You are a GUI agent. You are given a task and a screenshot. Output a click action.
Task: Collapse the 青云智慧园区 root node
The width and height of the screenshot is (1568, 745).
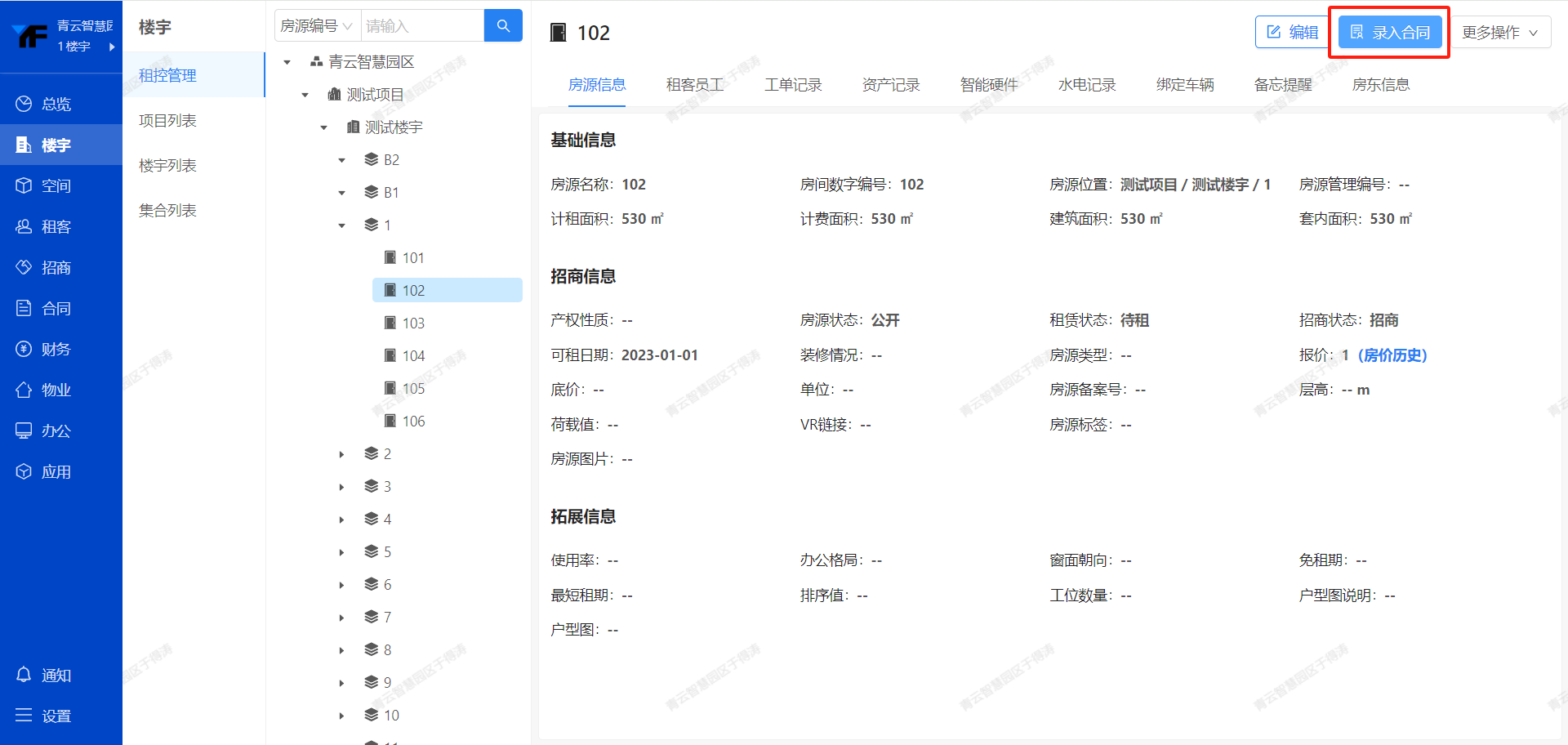(x=287, y=62)
